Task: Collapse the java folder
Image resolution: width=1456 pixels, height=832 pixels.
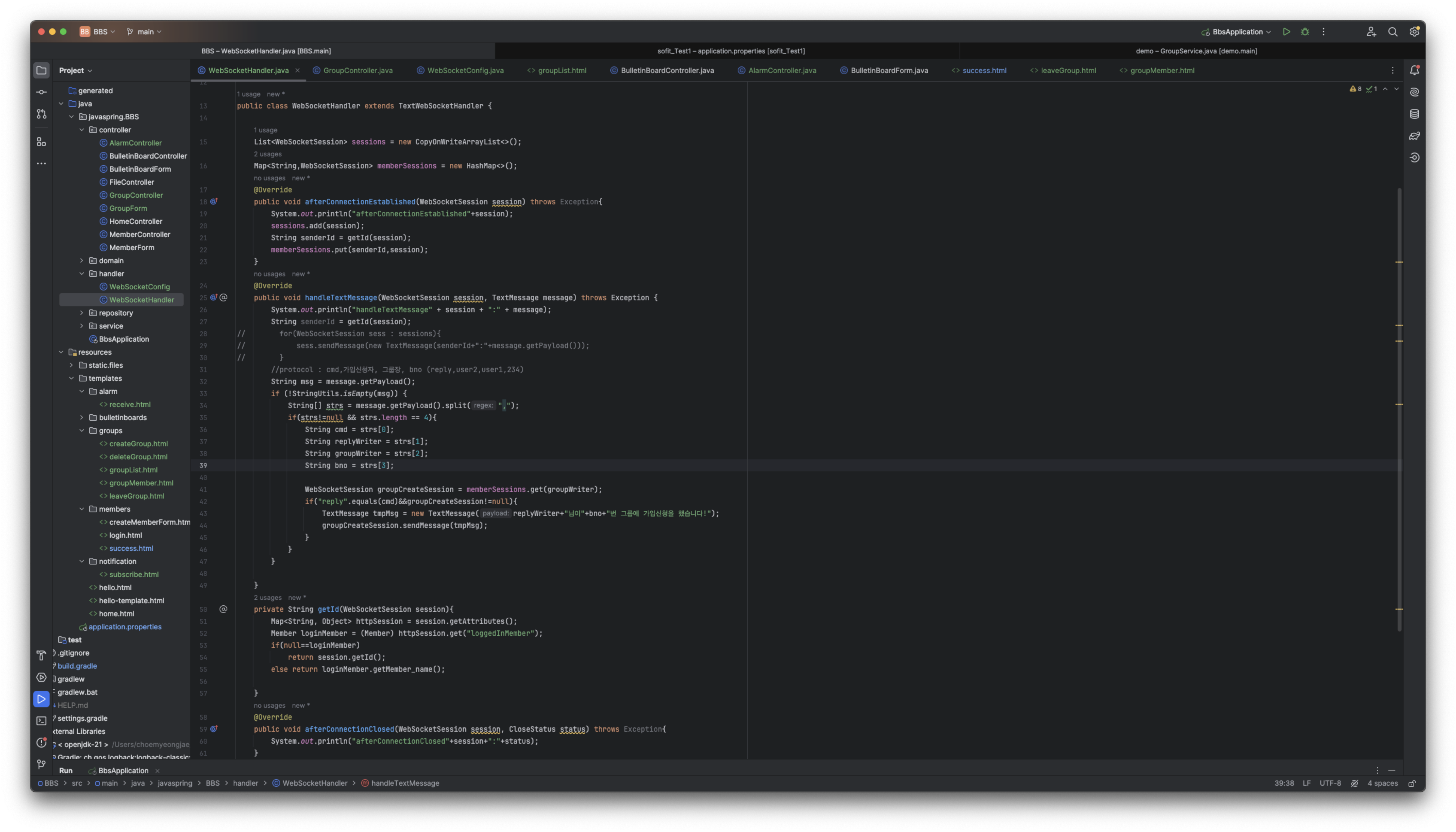Action: point(61,104)
